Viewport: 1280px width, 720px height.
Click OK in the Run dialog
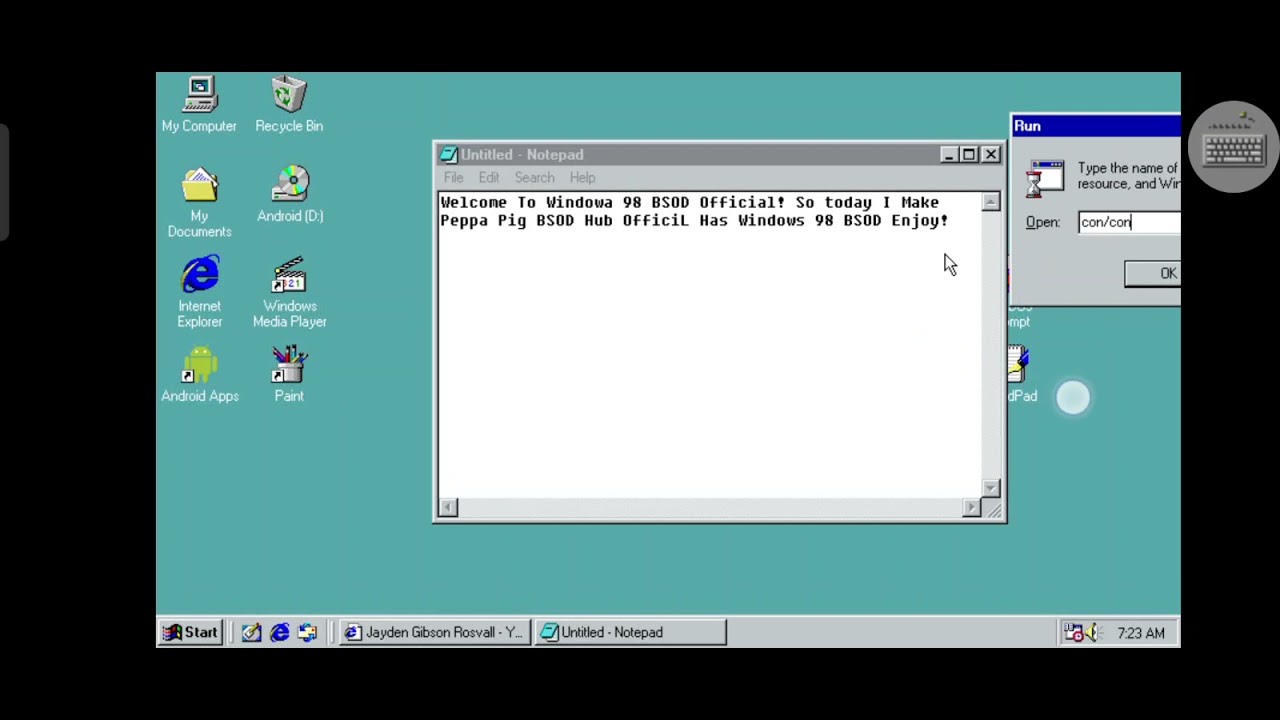click(x=1153, y=273)
